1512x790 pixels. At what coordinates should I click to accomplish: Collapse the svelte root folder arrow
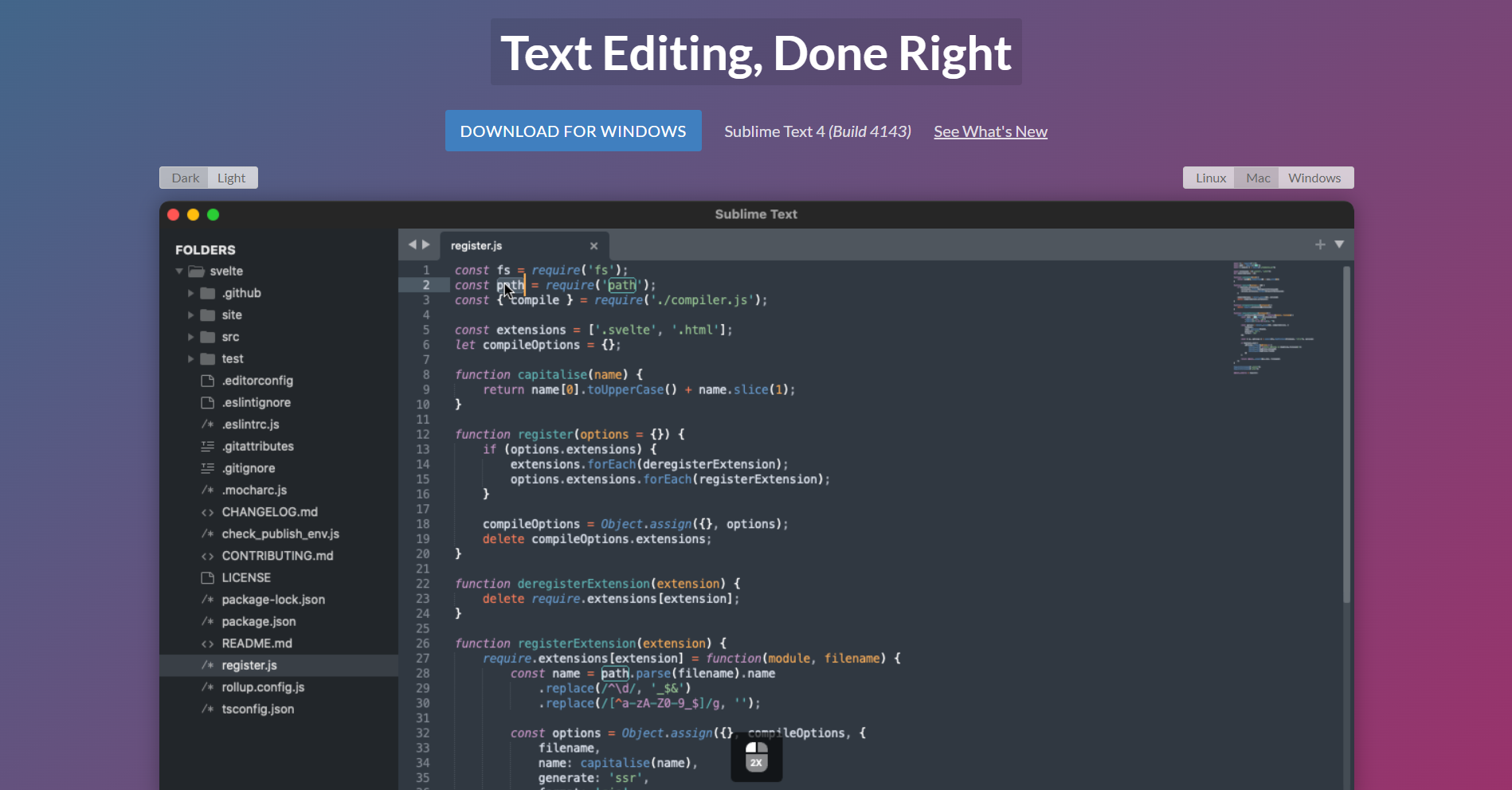click(179, 272)
